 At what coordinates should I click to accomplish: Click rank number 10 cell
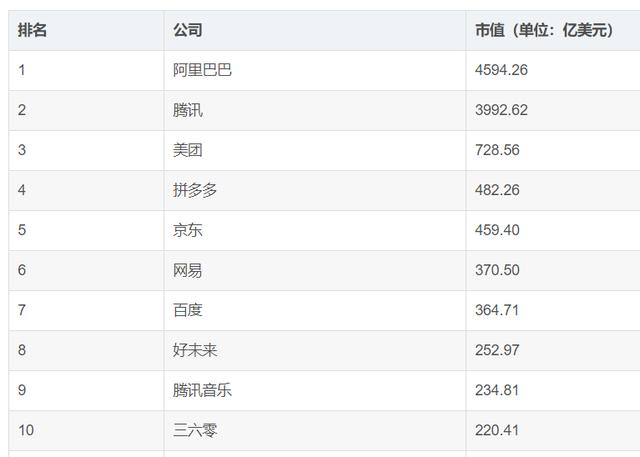click(86, 430)
